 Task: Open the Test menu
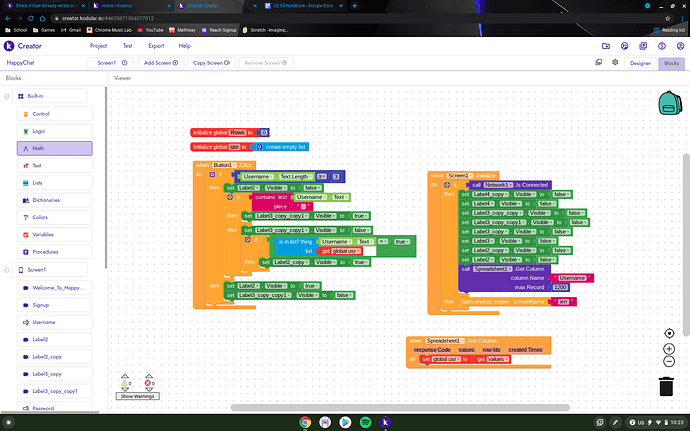128,46
